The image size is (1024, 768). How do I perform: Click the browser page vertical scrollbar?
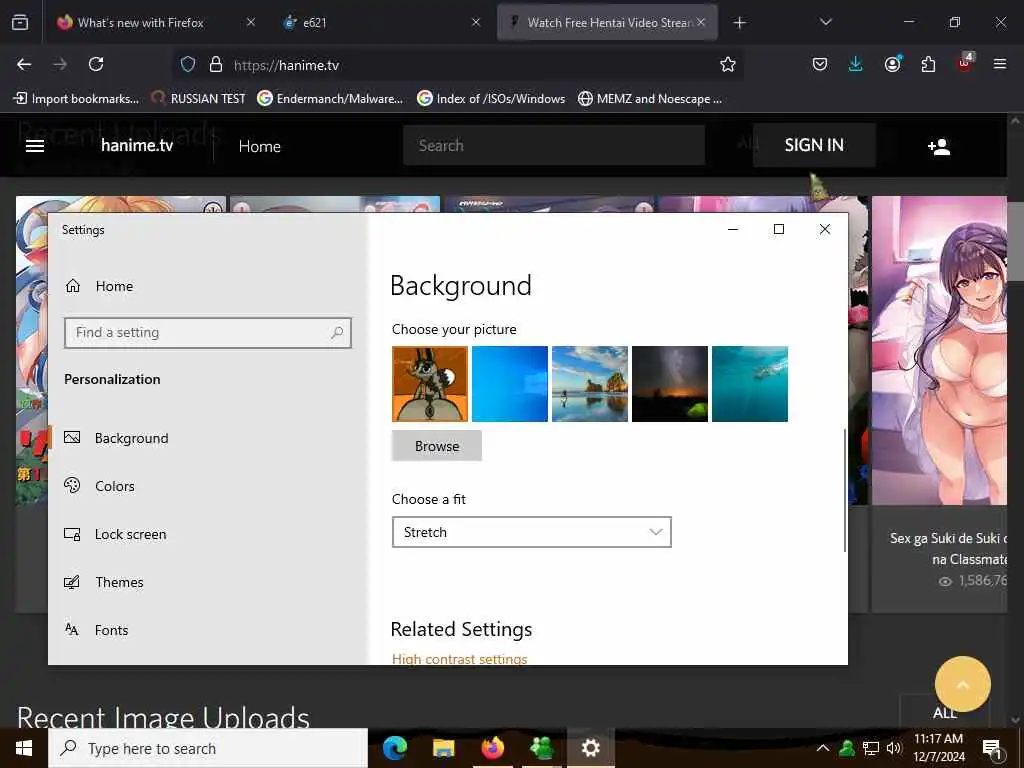[1014, 242]
